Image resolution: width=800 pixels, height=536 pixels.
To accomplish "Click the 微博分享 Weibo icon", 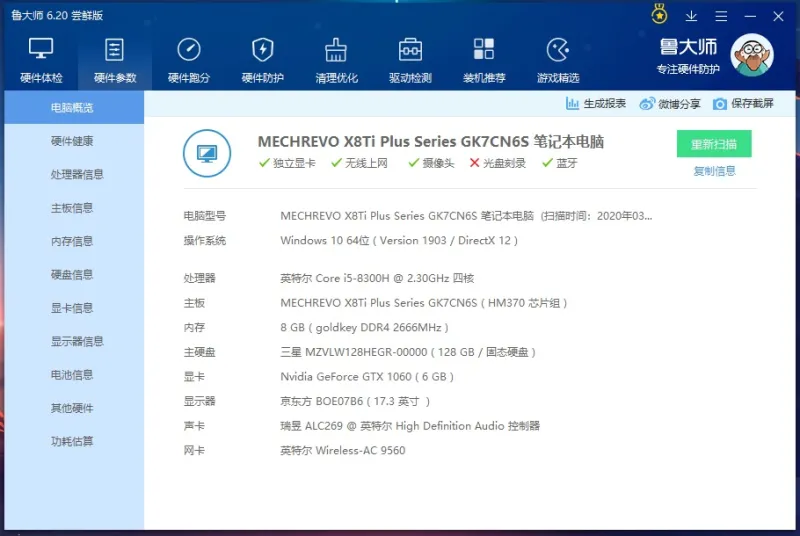I will click(x=647, y=104).
